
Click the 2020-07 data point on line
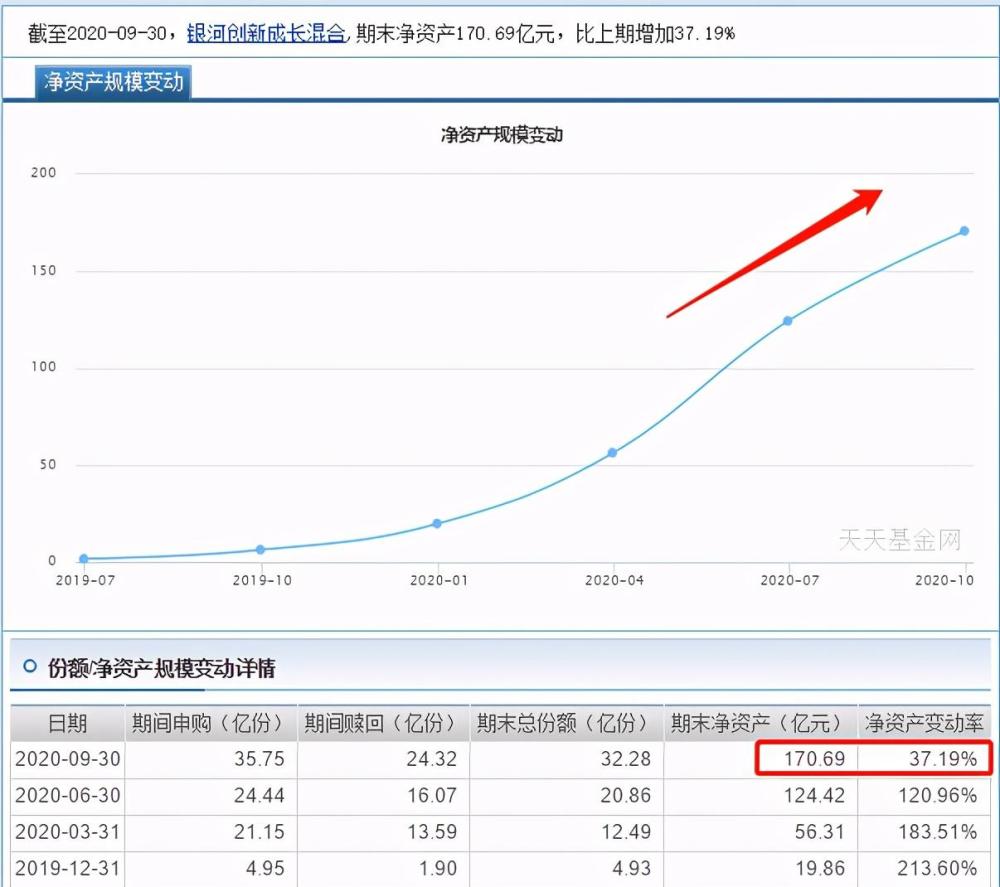(x=788, y=321)
